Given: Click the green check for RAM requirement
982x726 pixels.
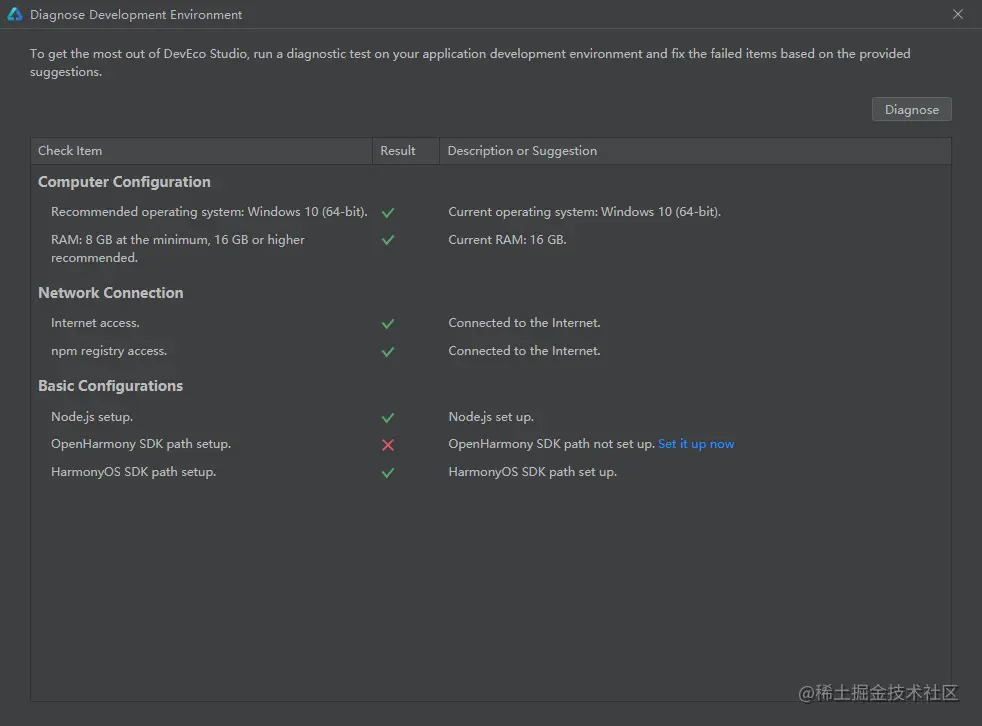Looking at the screenshot, I should [x=388, y=240].
